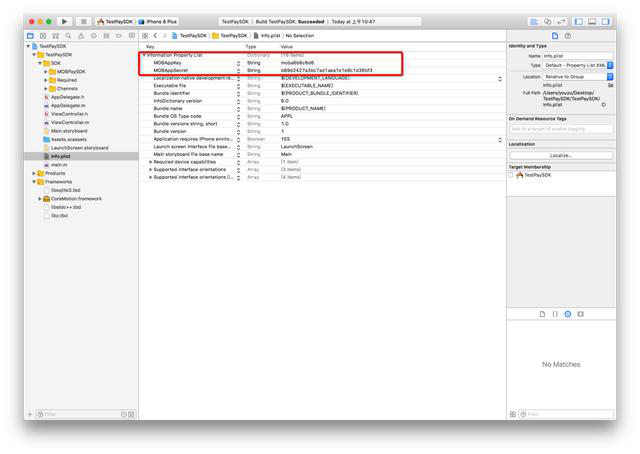Open the source control navigator

tap(43, 36)
